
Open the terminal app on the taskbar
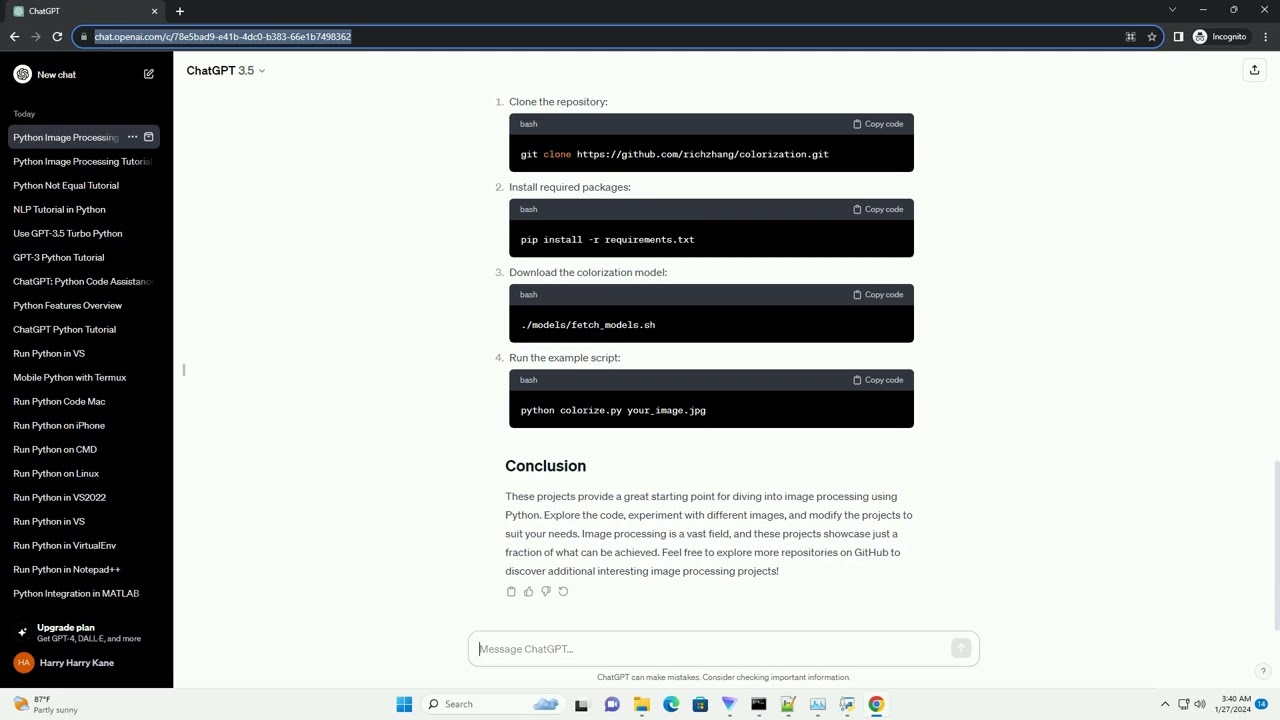coord(759,704)
